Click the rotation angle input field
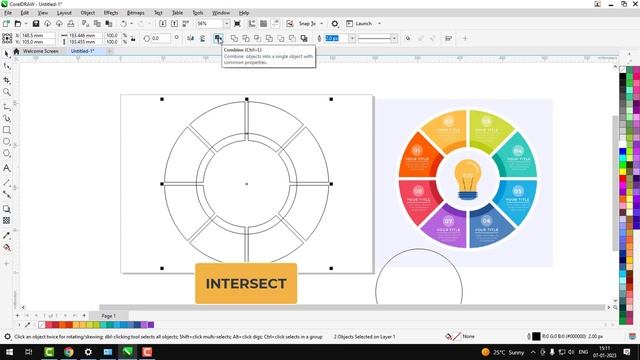This screenshot has width=640, height=360. 160,38
